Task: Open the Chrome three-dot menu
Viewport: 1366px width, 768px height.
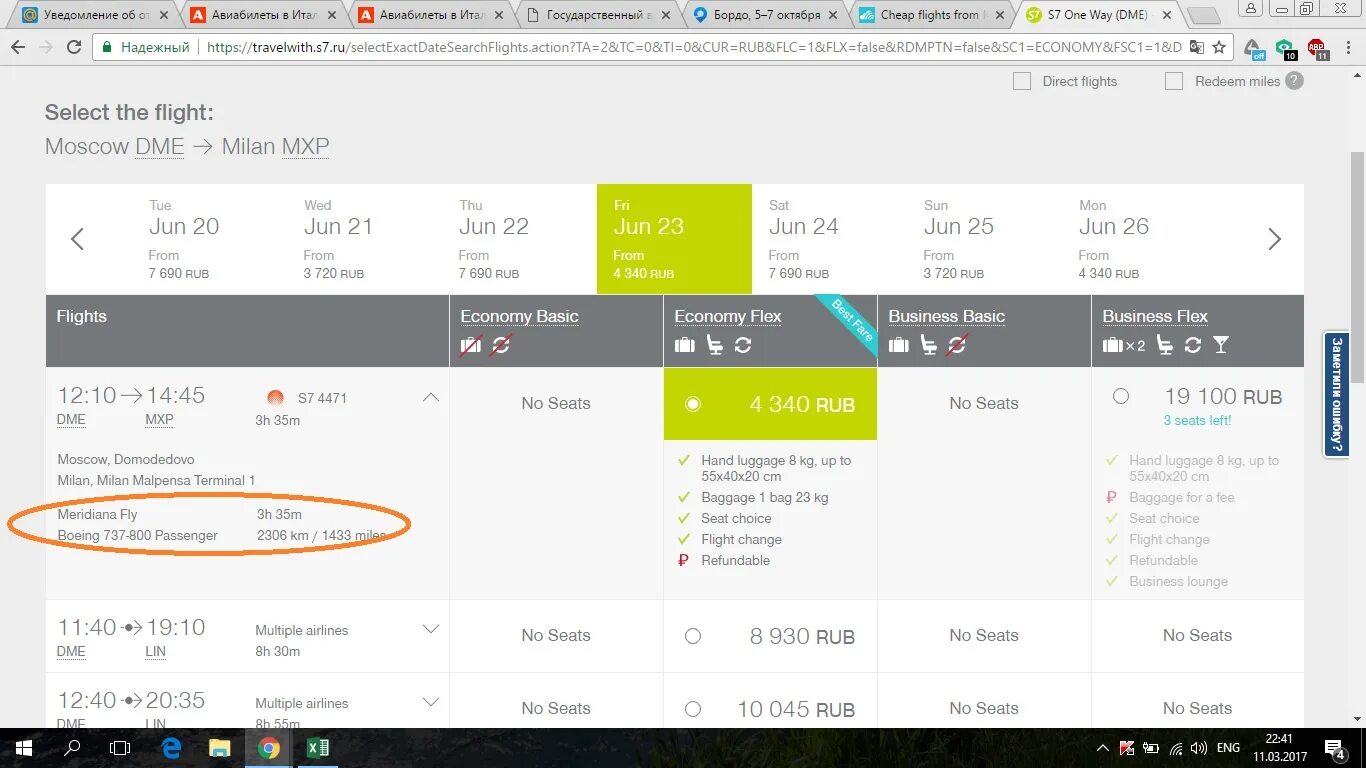Action: pos(1346,47)
